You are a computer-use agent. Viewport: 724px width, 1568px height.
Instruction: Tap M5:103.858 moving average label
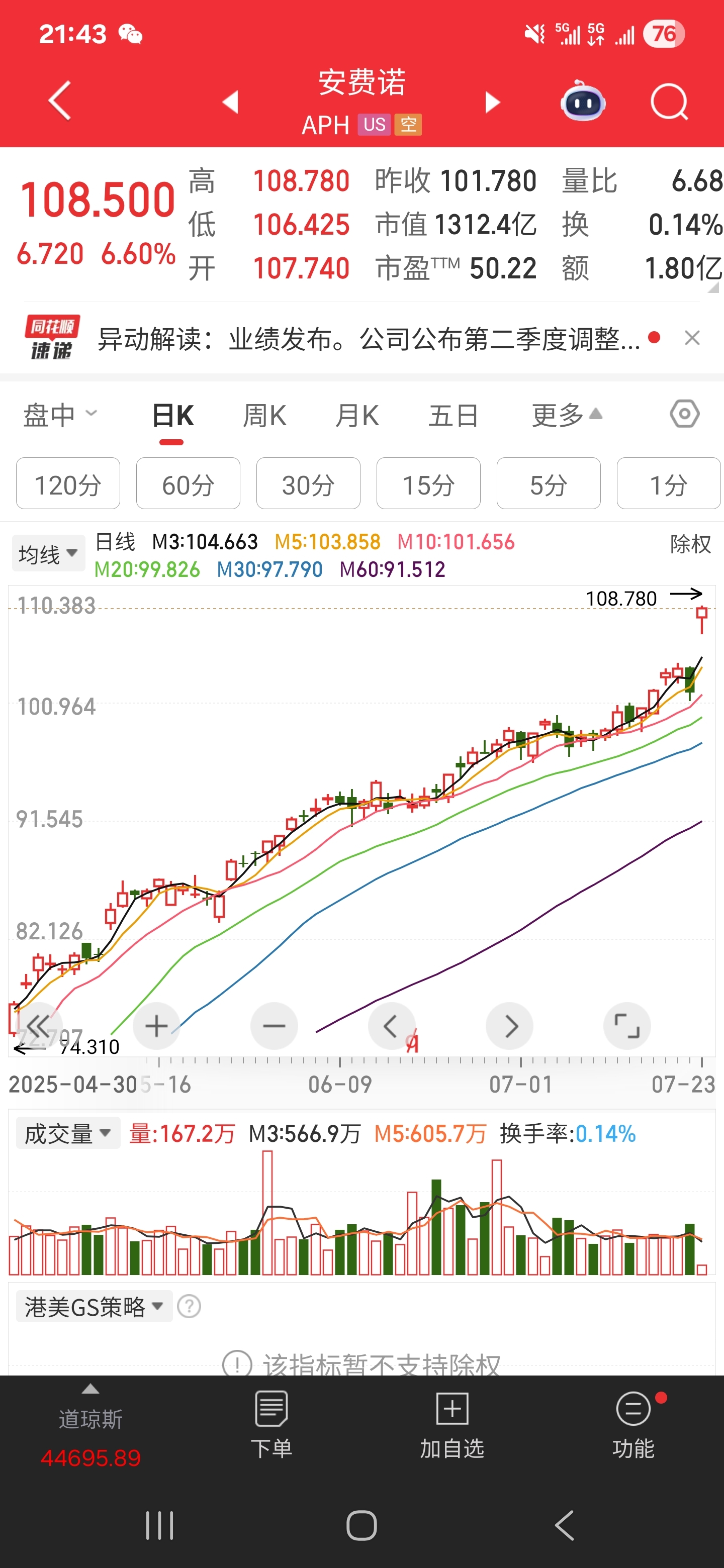coord(328,542)
